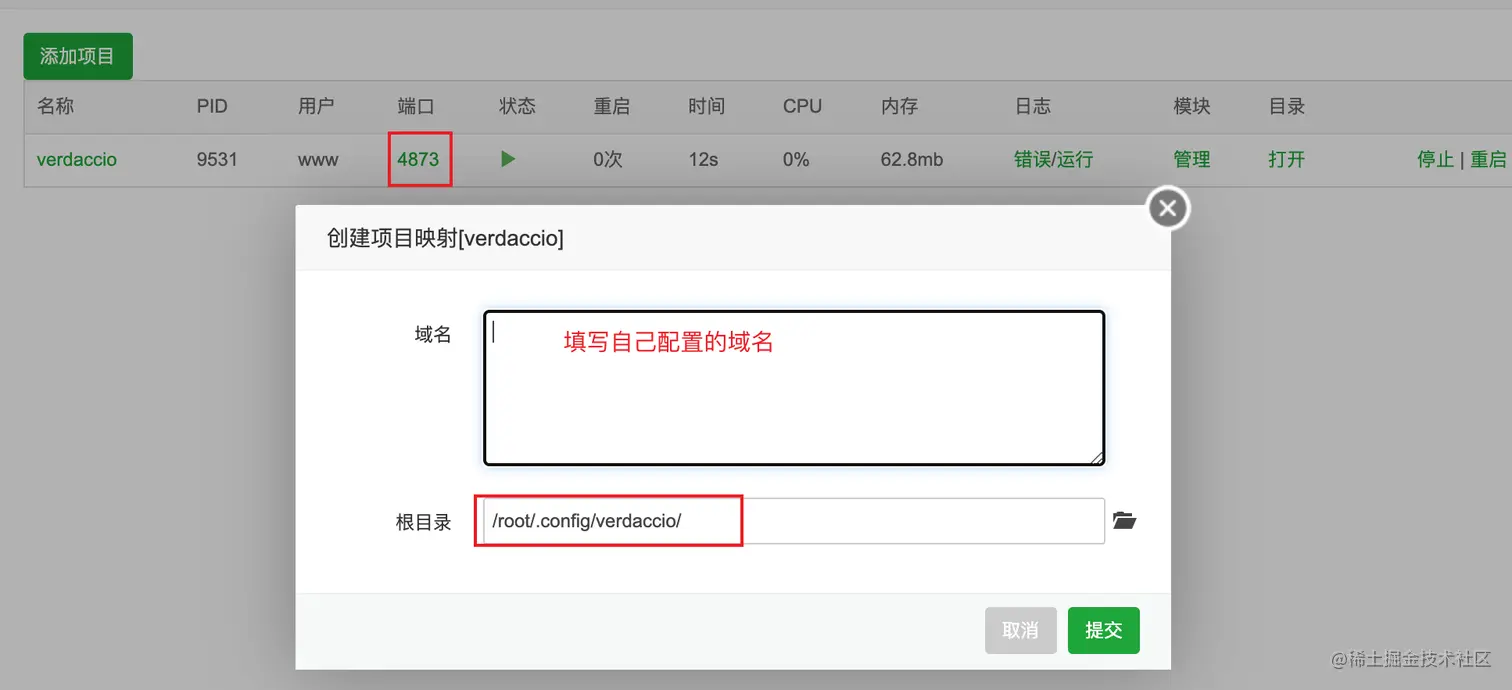Screen dimensions: 1512x690
Task: Click the 目录 column header
Action: tap(1287, 106)
